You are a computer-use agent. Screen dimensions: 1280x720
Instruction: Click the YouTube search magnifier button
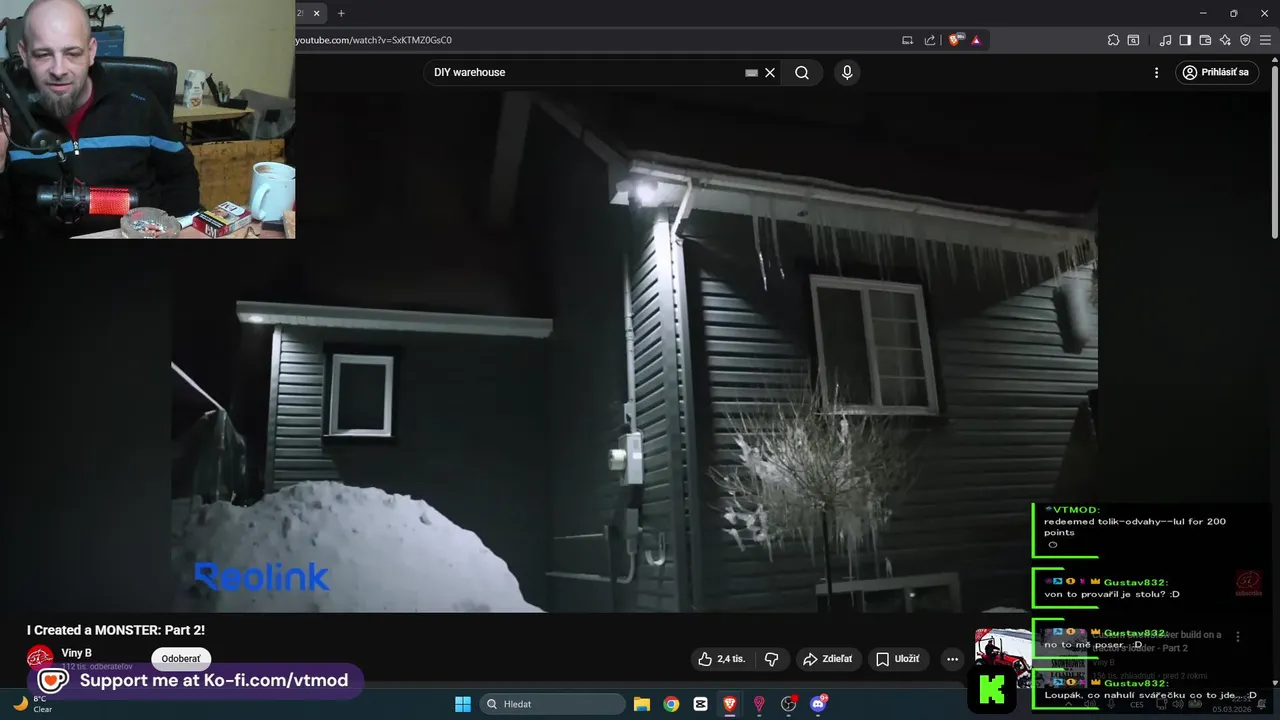coord(802,73)
